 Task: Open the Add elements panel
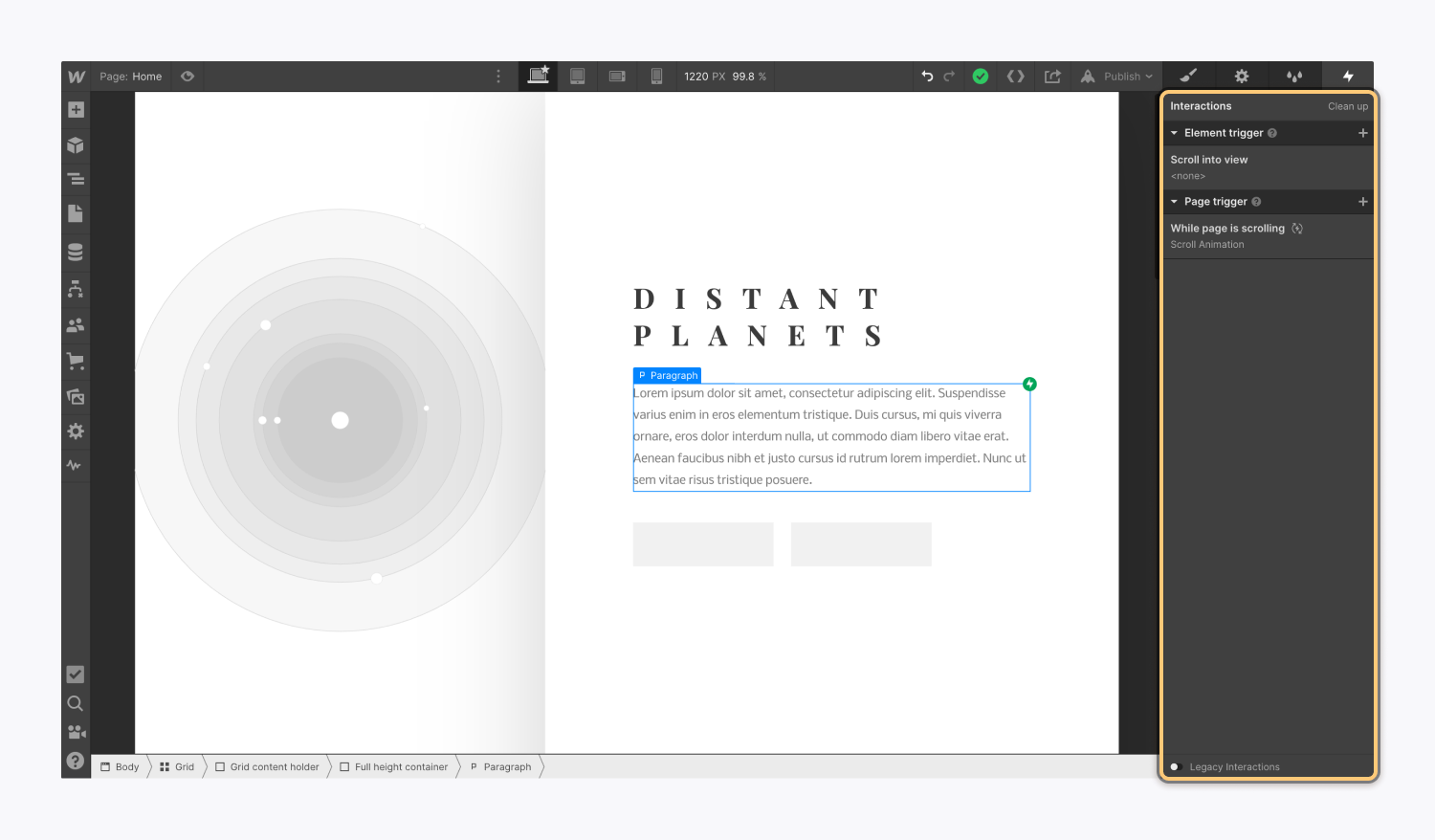point(76,110)
